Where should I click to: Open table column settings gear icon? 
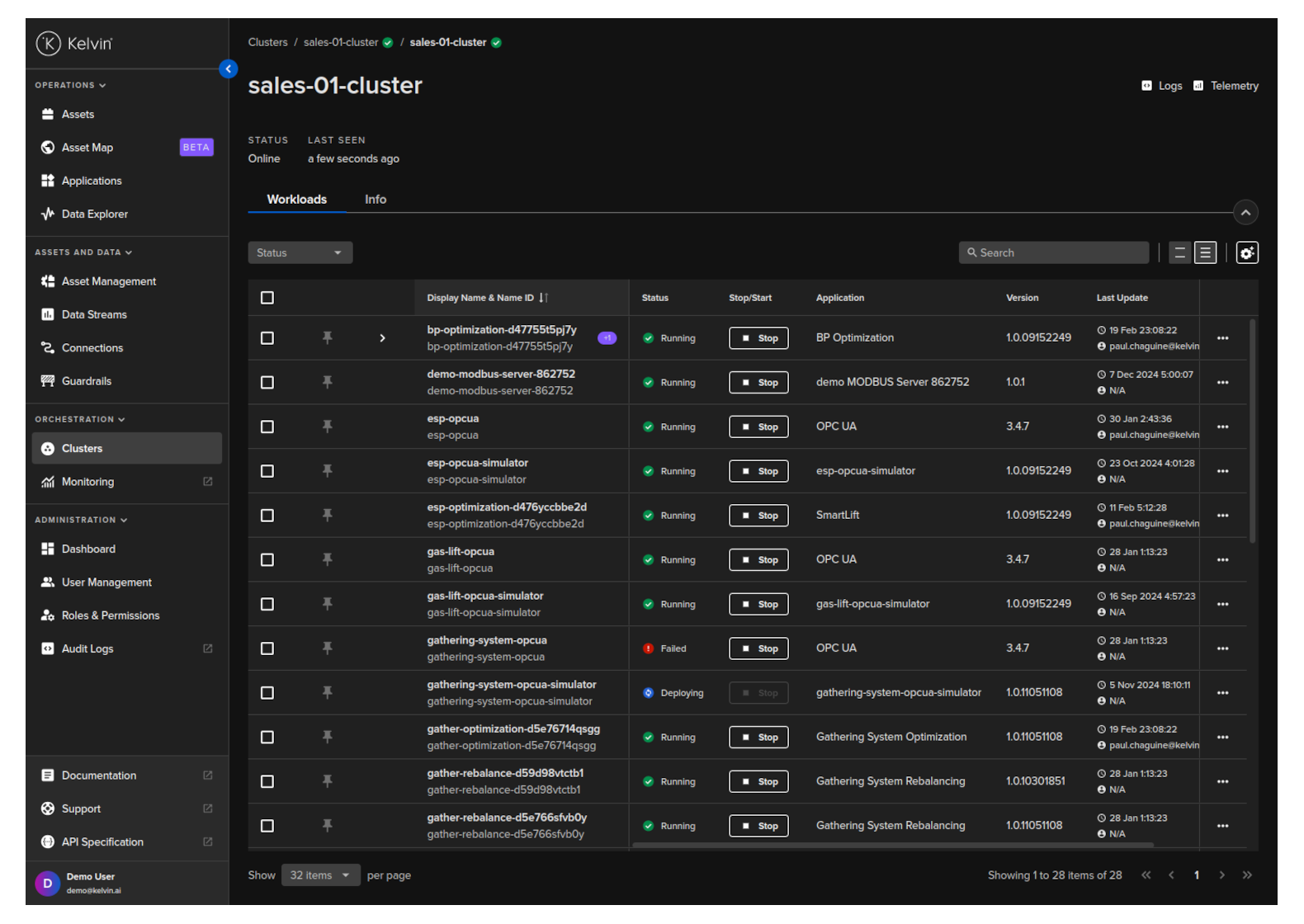pos(1246,253)
